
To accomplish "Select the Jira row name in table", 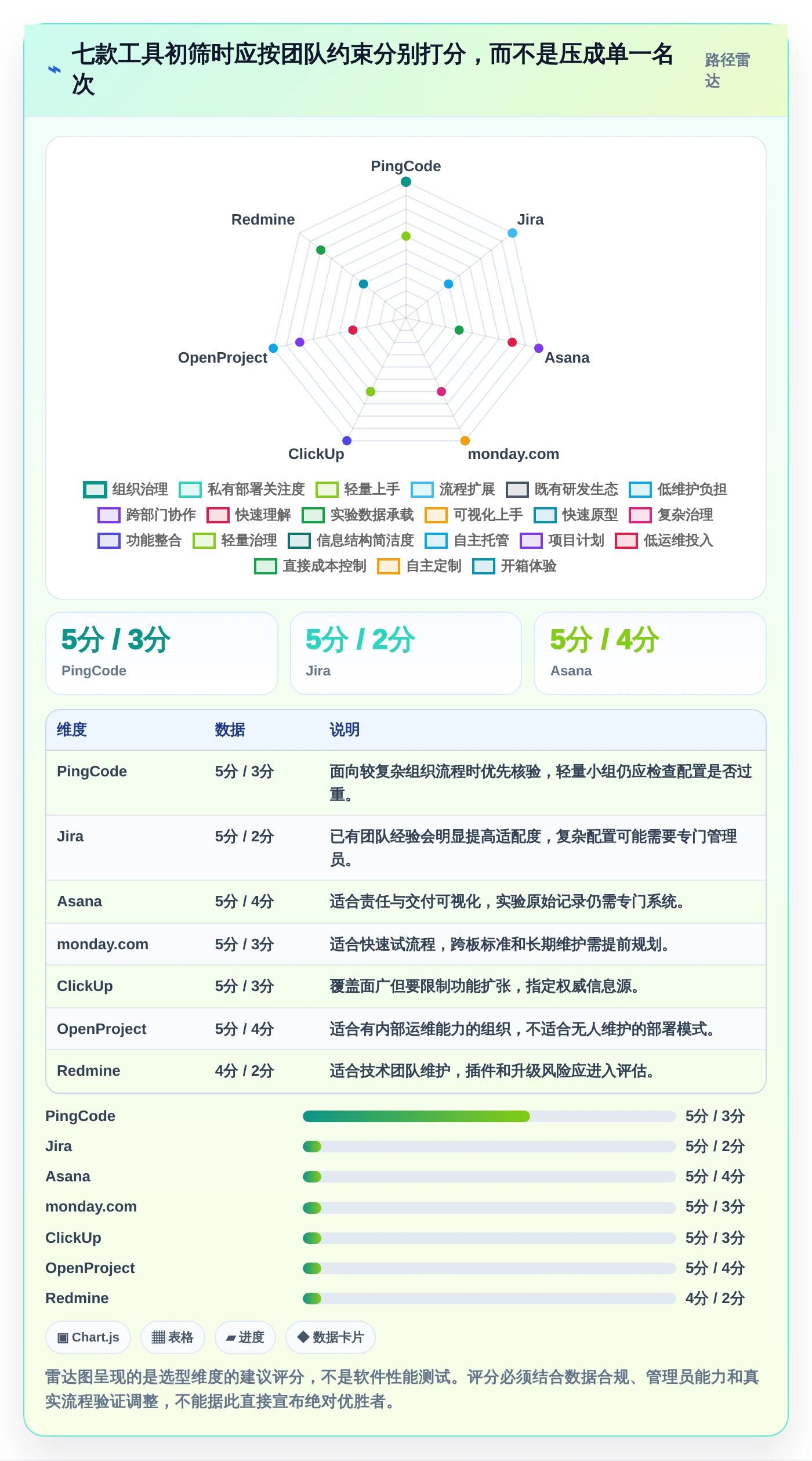I will [x=70, y=837].
